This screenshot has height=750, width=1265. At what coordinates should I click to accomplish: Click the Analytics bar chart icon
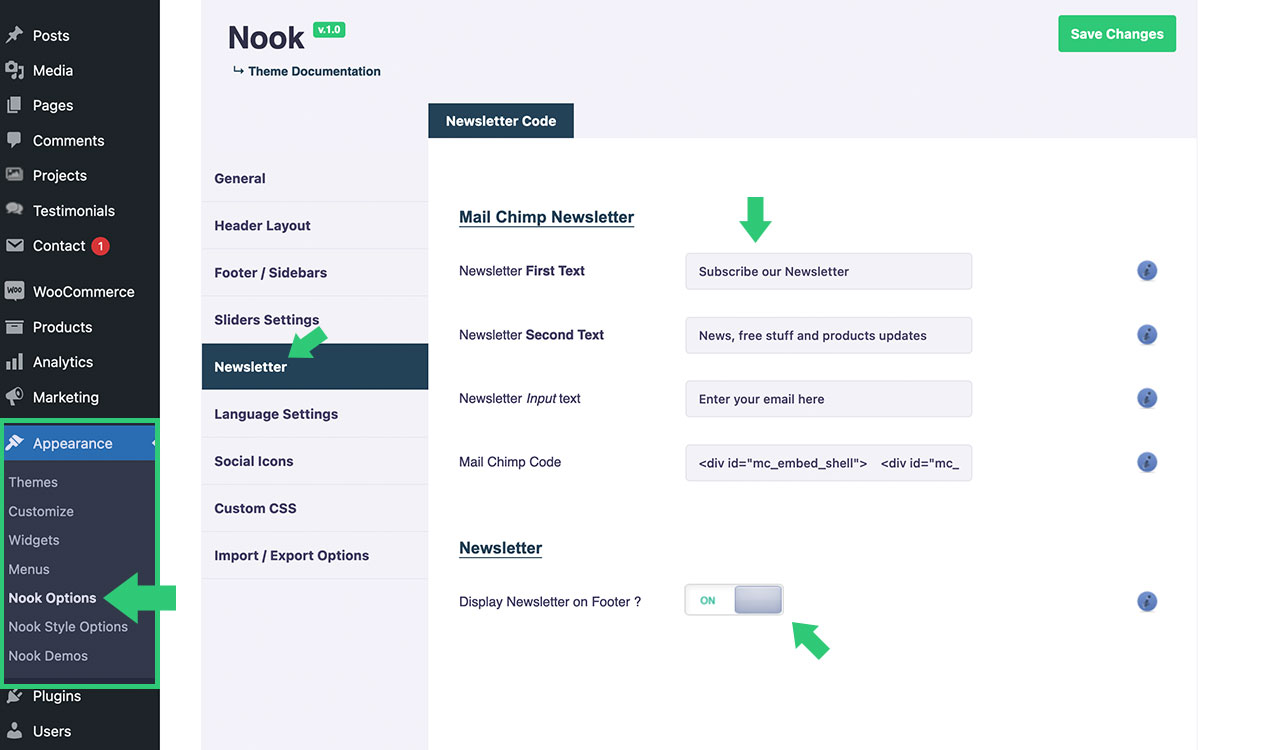click(x=14, y=362)
